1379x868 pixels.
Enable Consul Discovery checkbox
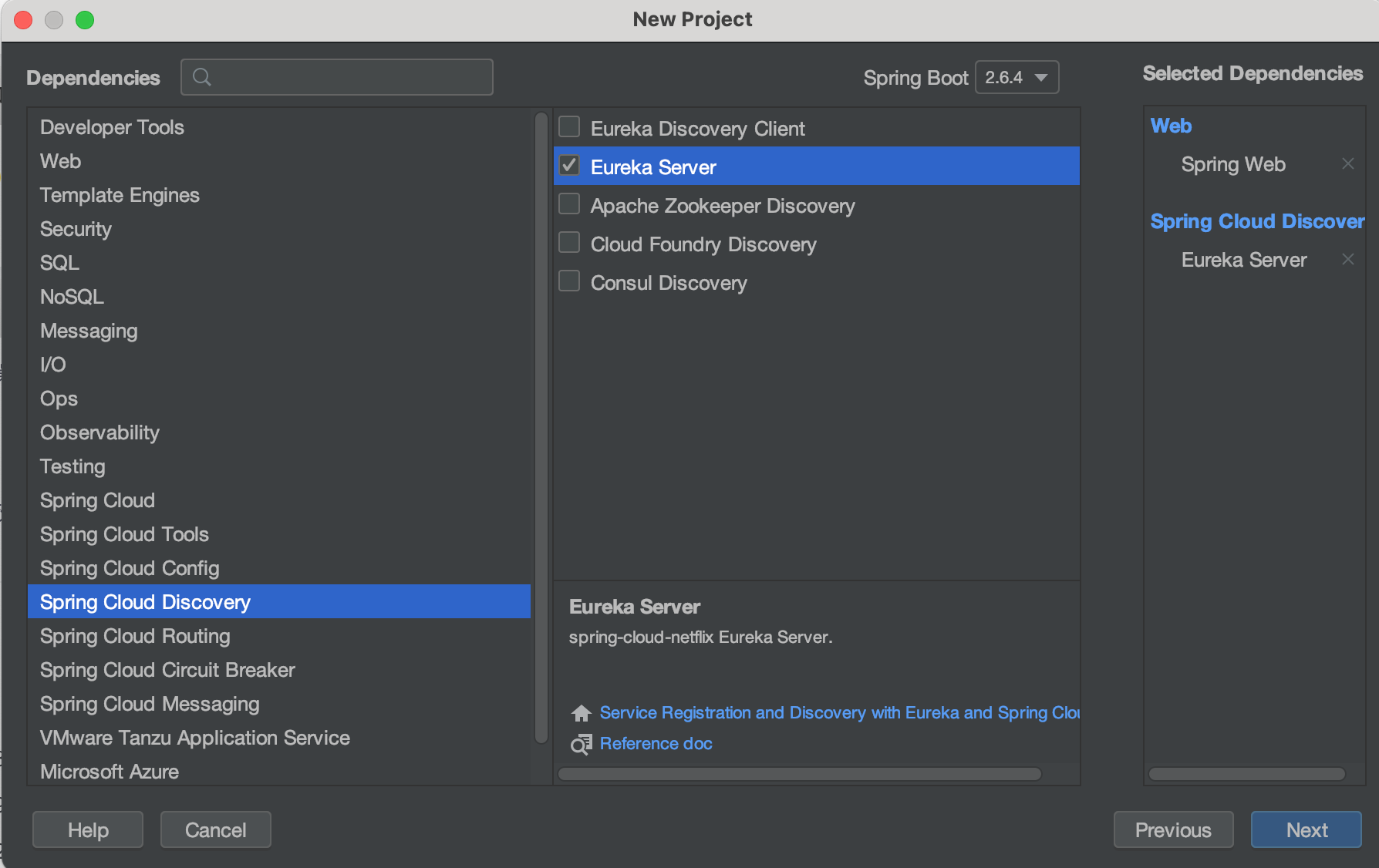pos(569,281)
